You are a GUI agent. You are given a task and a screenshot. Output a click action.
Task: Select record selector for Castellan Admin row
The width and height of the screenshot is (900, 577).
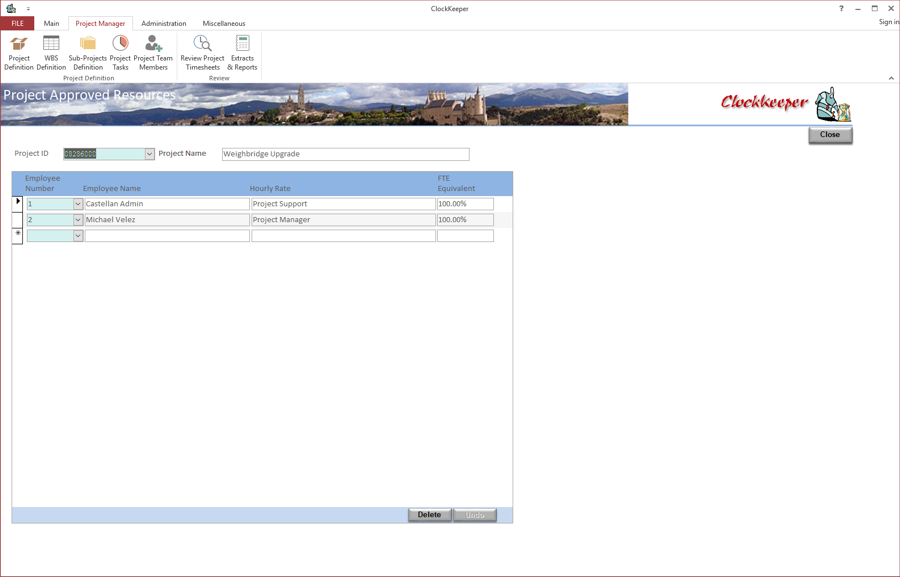click(x=17, y=204)
